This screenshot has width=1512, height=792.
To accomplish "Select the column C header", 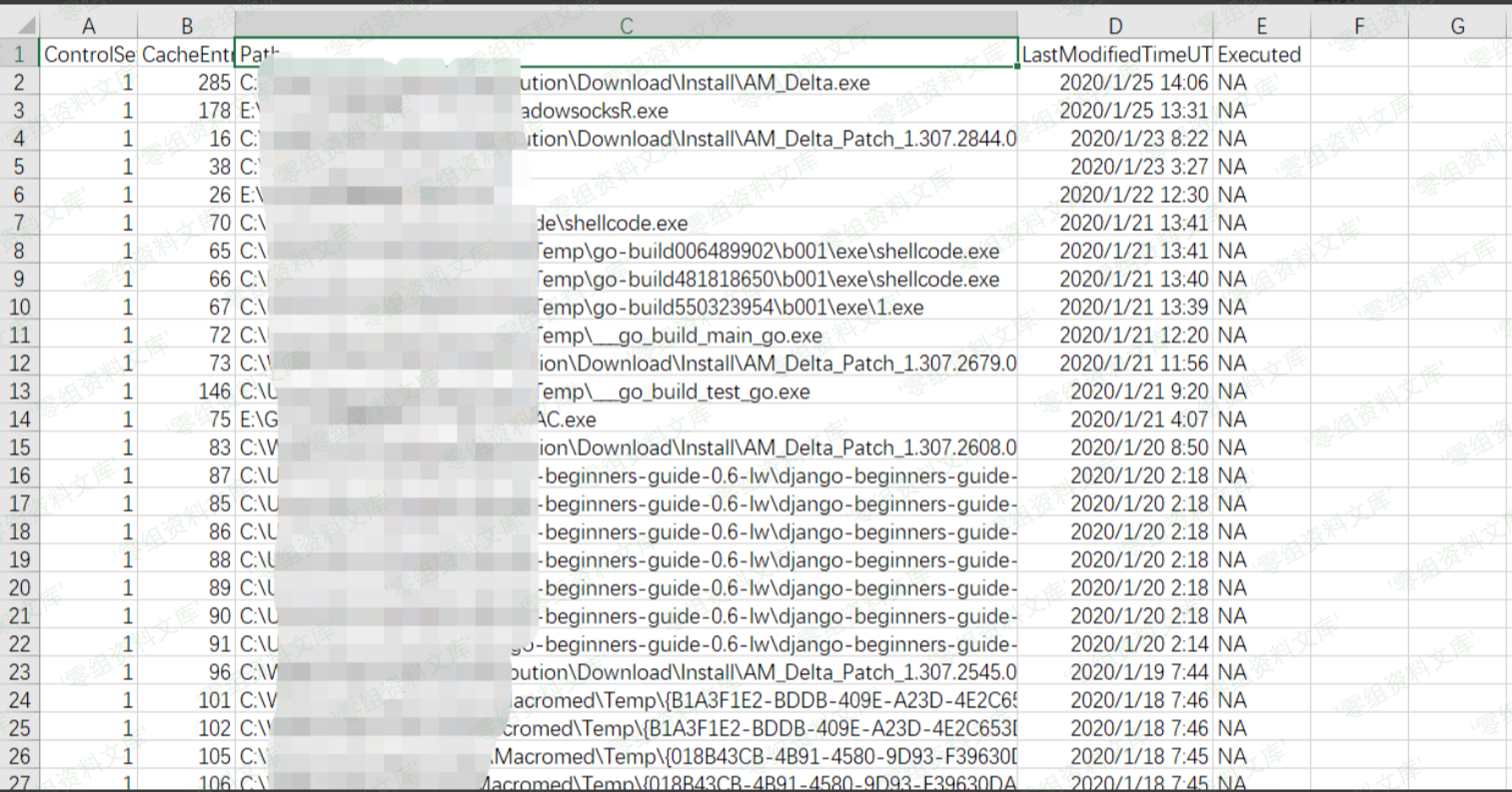I will tap(626, 26).
